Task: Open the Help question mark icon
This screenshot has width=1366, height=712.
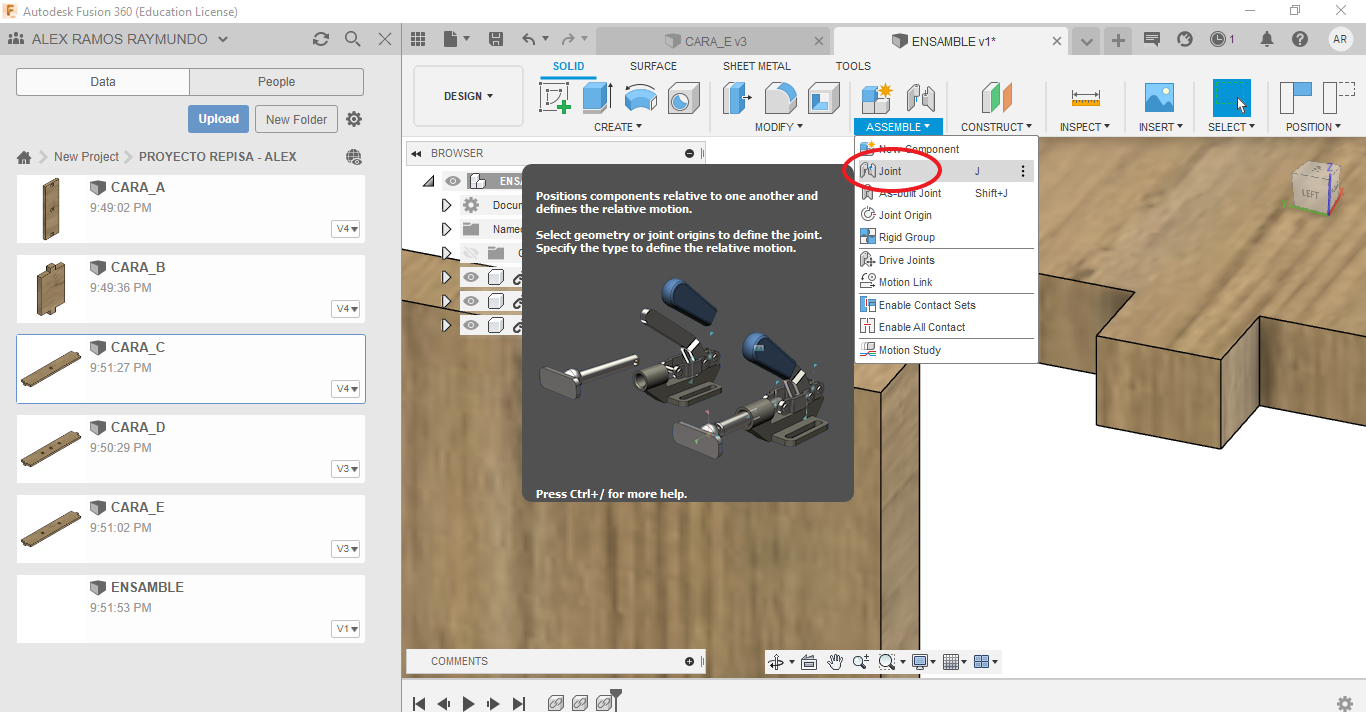Action: tap(1300, 40)
